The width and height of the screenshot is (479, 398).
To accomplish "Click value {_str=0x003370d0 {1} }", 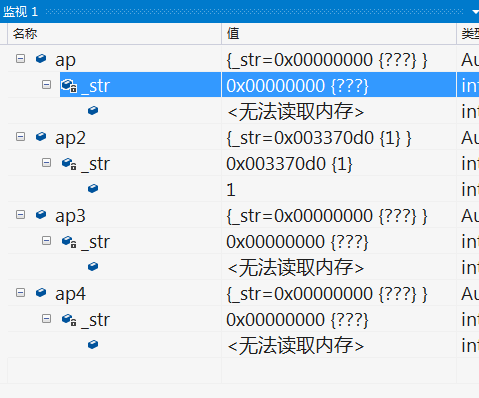I will (319, 138).
